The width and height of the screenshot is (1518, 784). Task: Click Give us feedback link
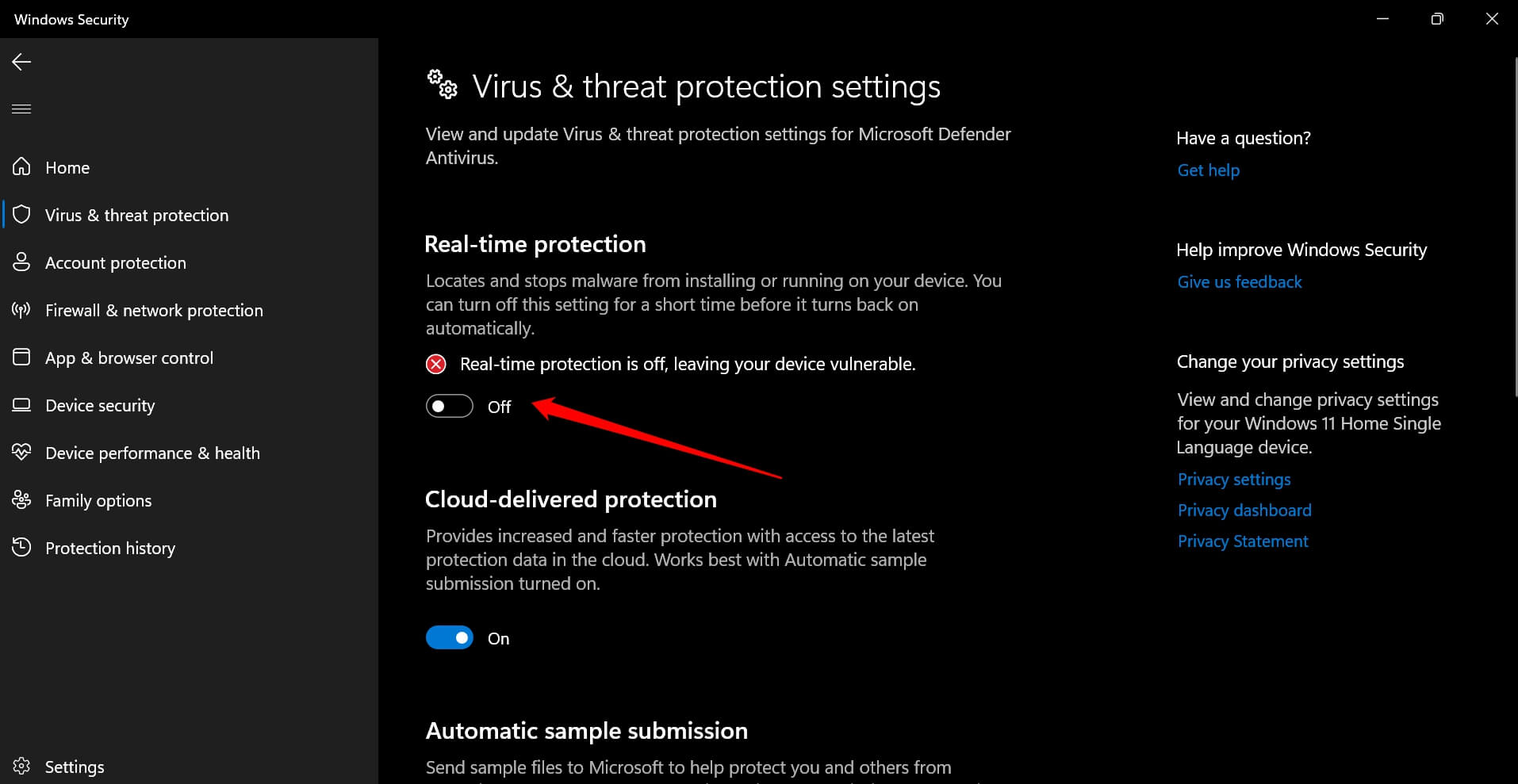[x=1239, y=282]
